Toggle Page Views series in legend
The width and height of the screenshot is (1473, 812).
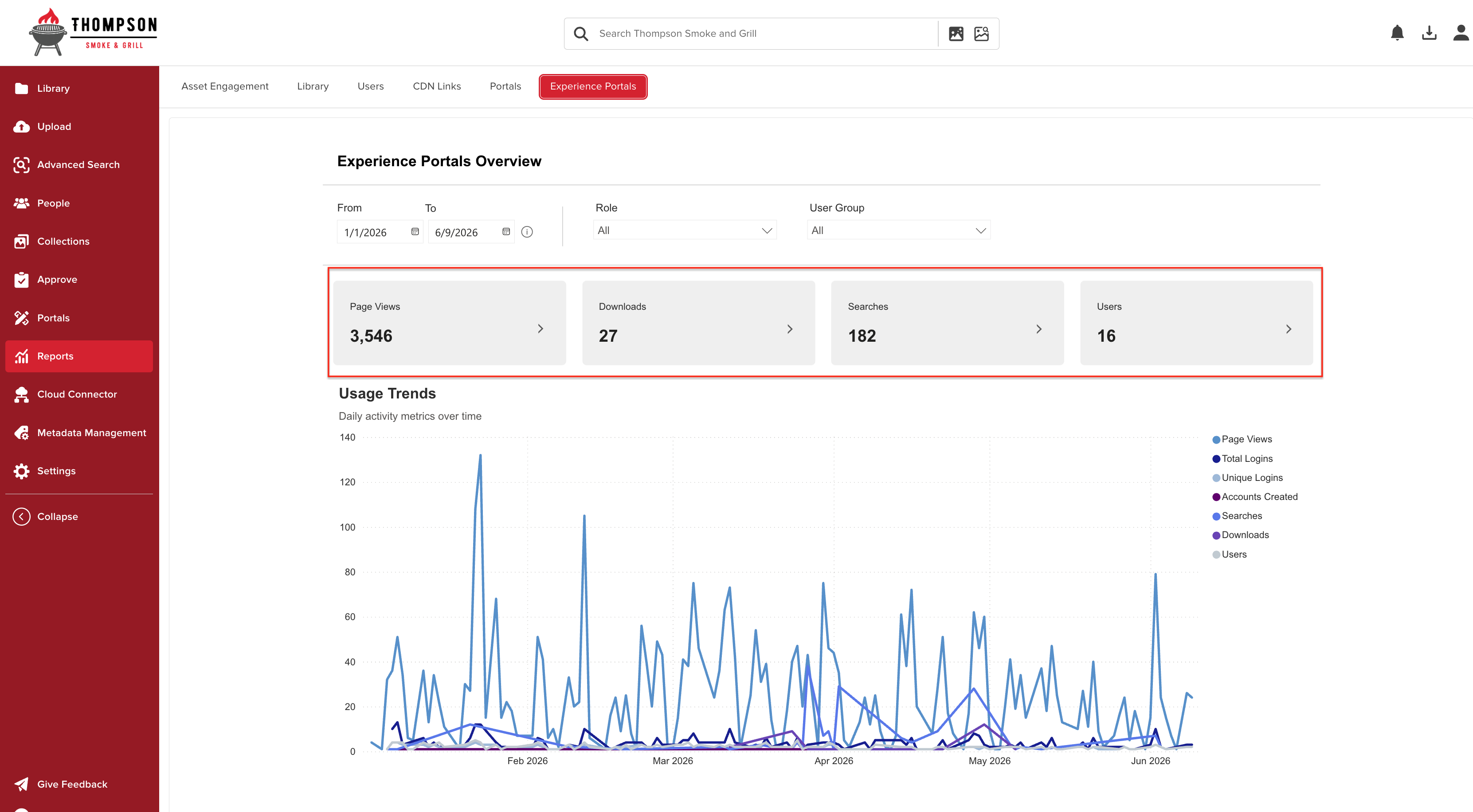1242,439
